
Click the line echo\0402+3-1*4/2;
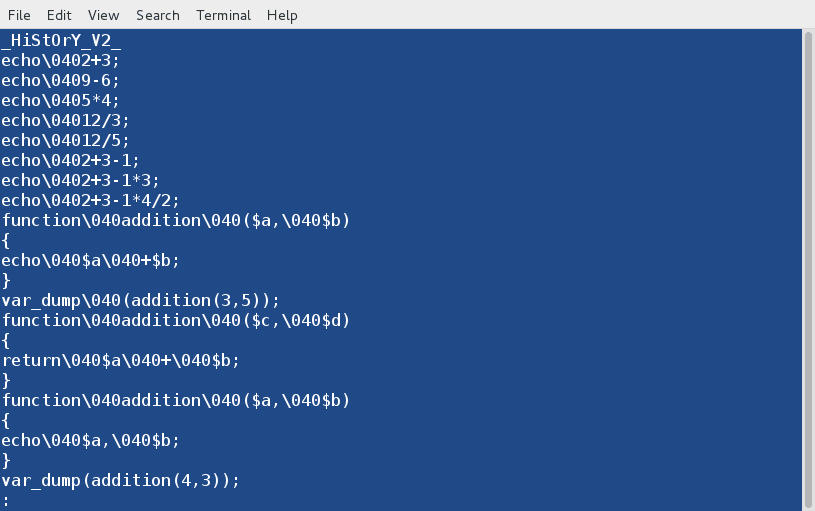pos(90,200)
